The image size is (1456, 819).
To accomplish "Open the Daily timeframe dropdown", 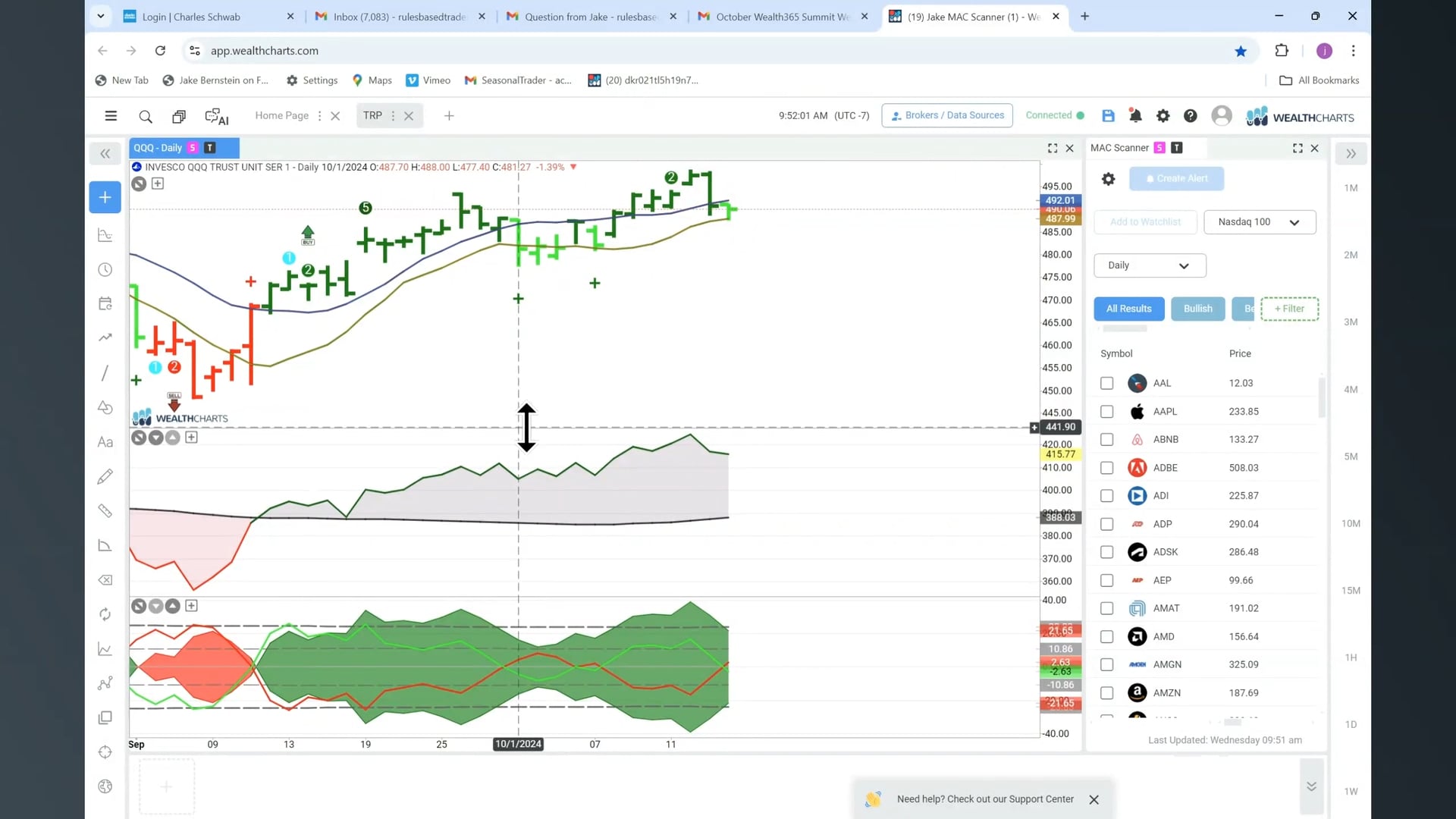I will coord(1150,265).
